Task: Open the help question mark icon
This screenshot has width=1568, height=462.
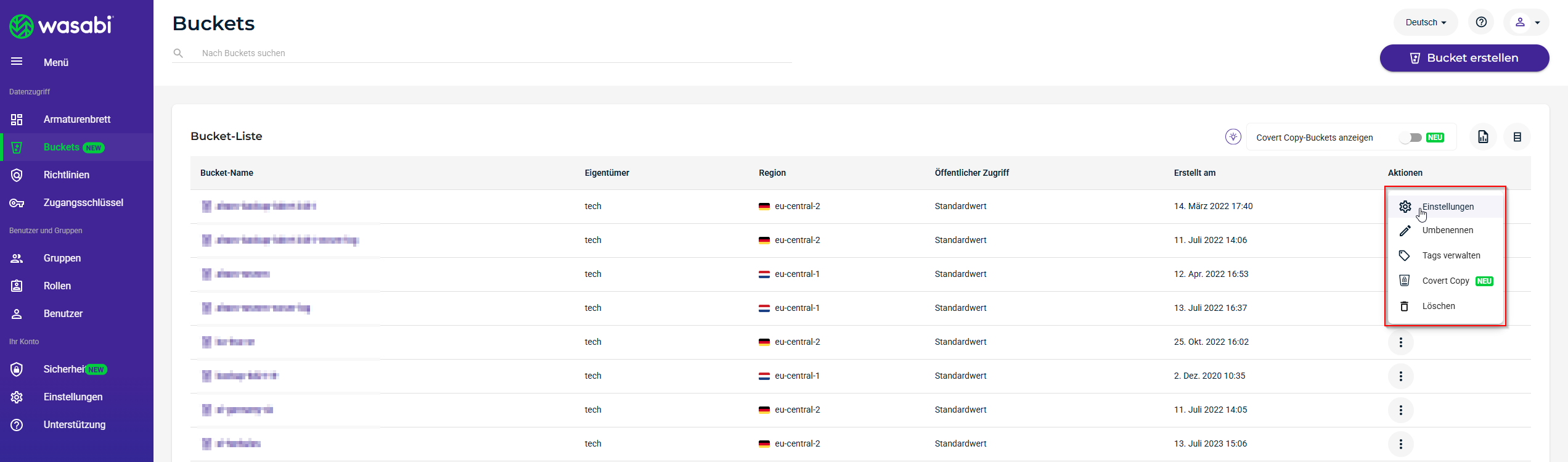Action: click(x=1481, y=22)
